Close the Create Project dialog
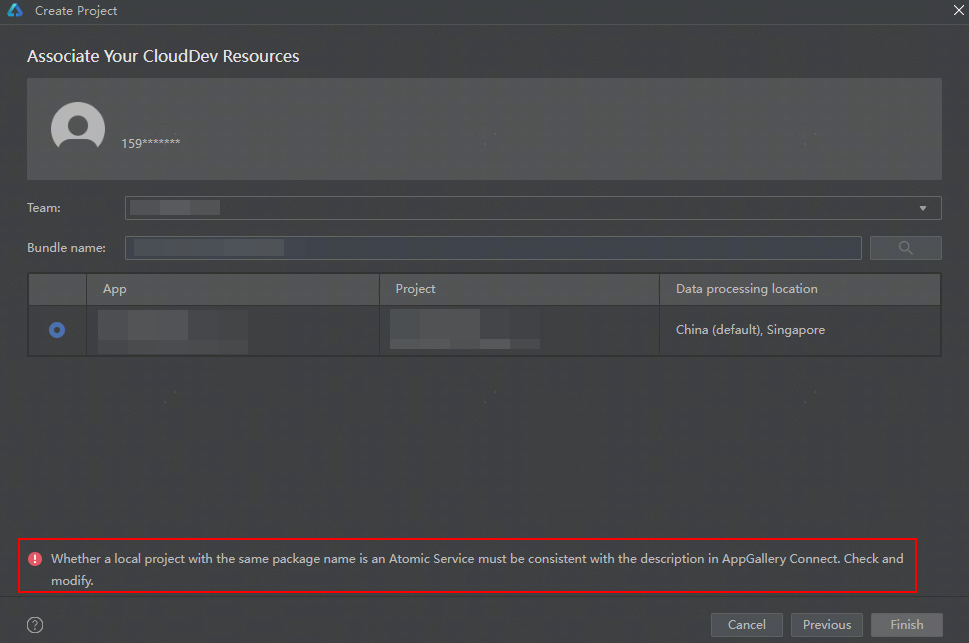 (x=958, y=9)
